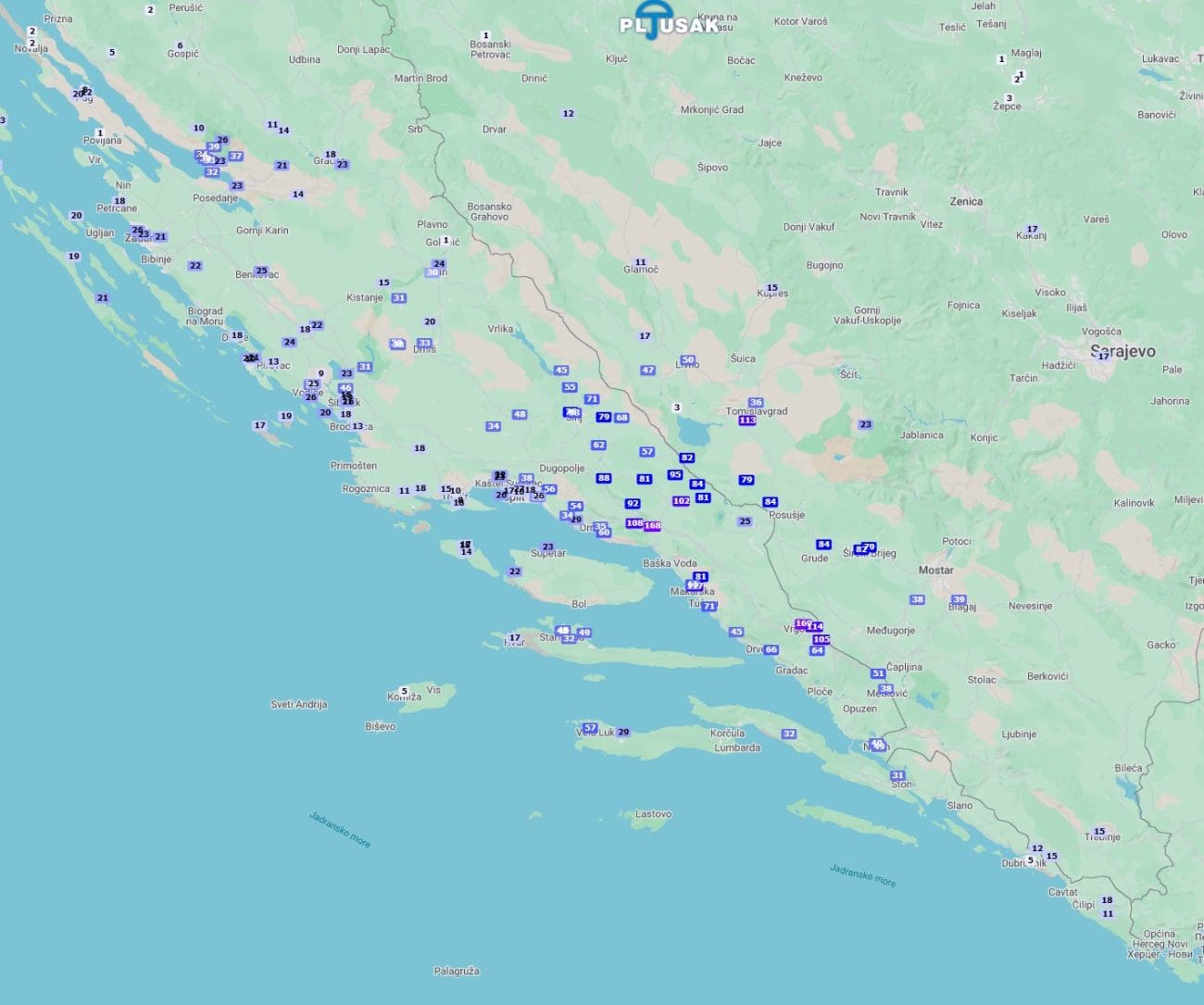1204x1005 pixels.
Task: Click the white 3 marker above the lake
Action: (677, 408)
